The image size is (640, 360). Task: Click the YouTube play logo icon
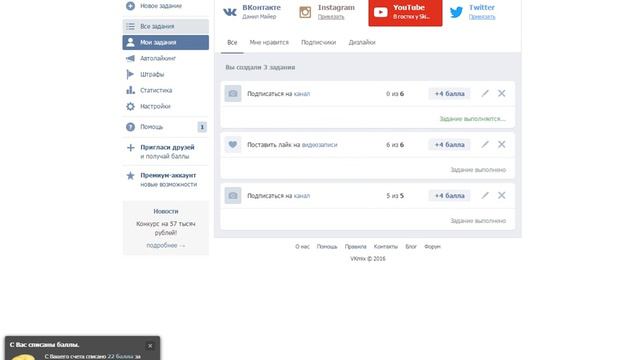(x=380, y=12)
